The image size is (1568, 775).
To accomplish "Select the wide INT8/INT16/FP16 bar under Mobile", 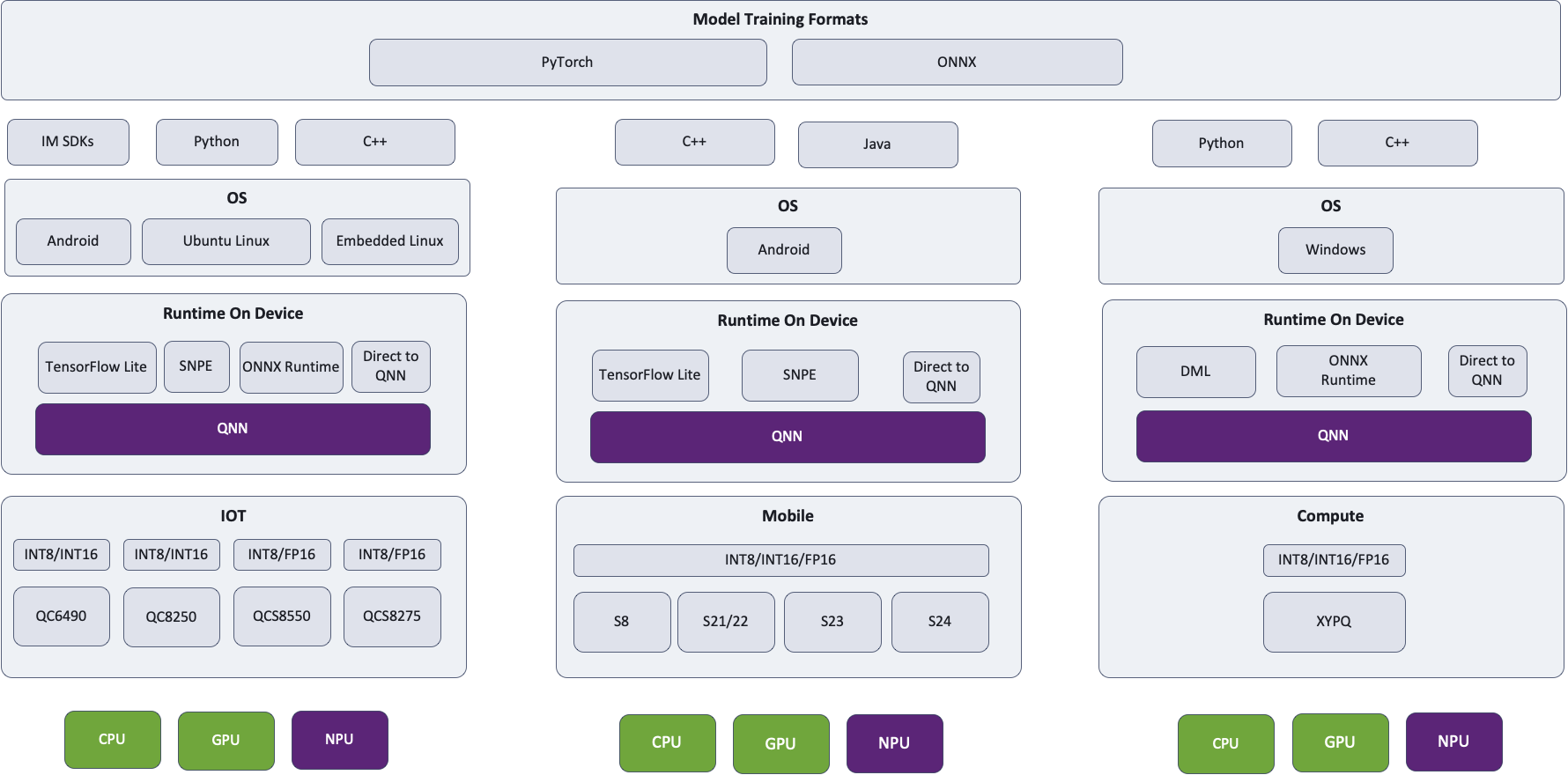I will [x=780, y=560].
